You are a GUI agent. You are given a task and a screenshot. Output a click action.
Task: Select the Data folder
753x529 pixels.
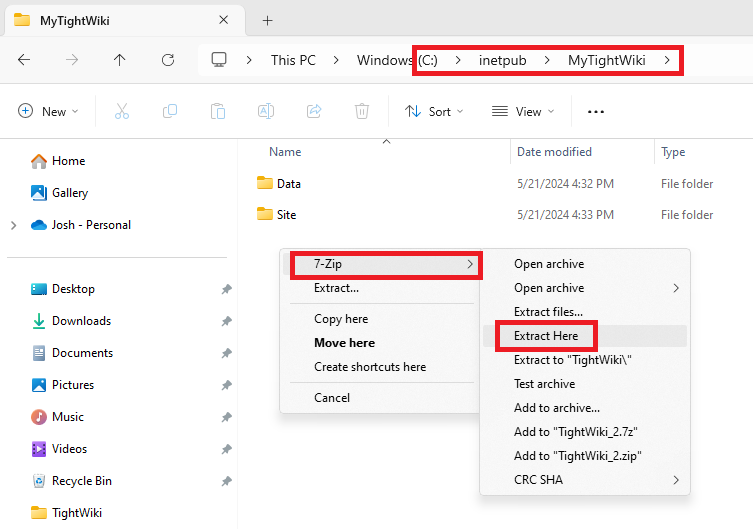click(288, 184)
